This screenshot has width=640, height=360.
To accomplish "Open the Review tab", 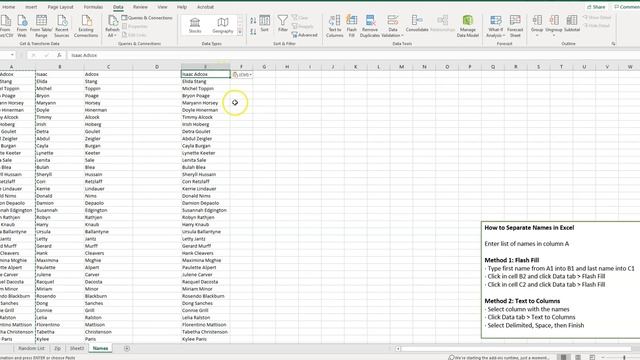I will click(x=140, y=7).
